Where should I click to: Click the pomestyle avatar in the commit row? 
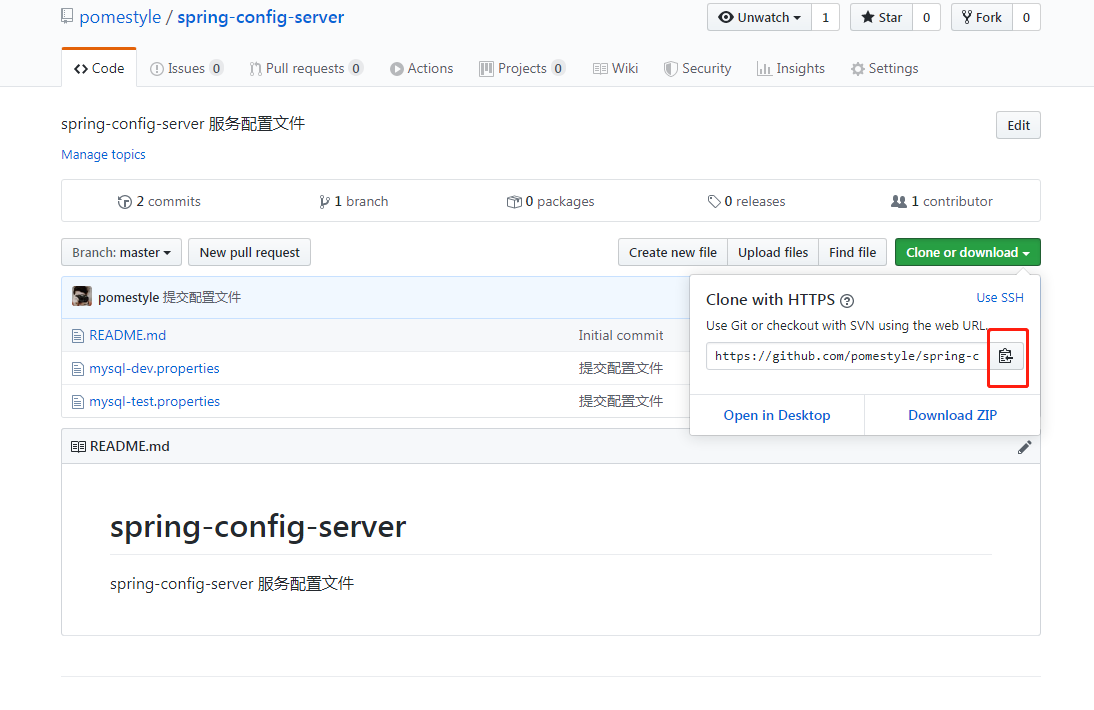[x=82, y=296]
